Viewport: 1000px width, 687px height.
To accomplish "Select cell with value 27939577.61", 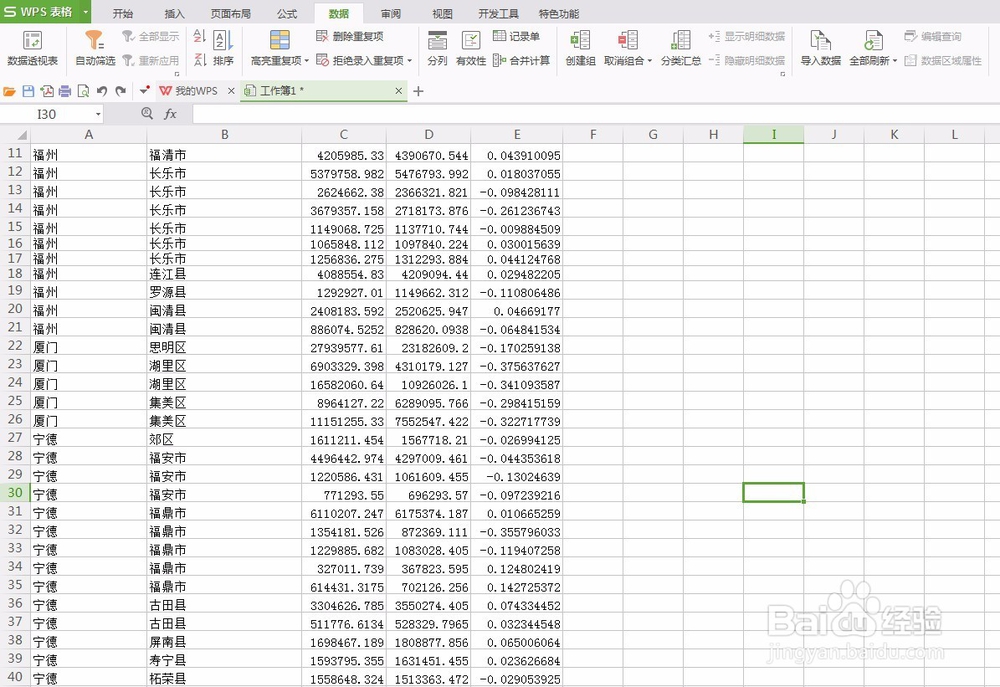I will coord(344,347).
